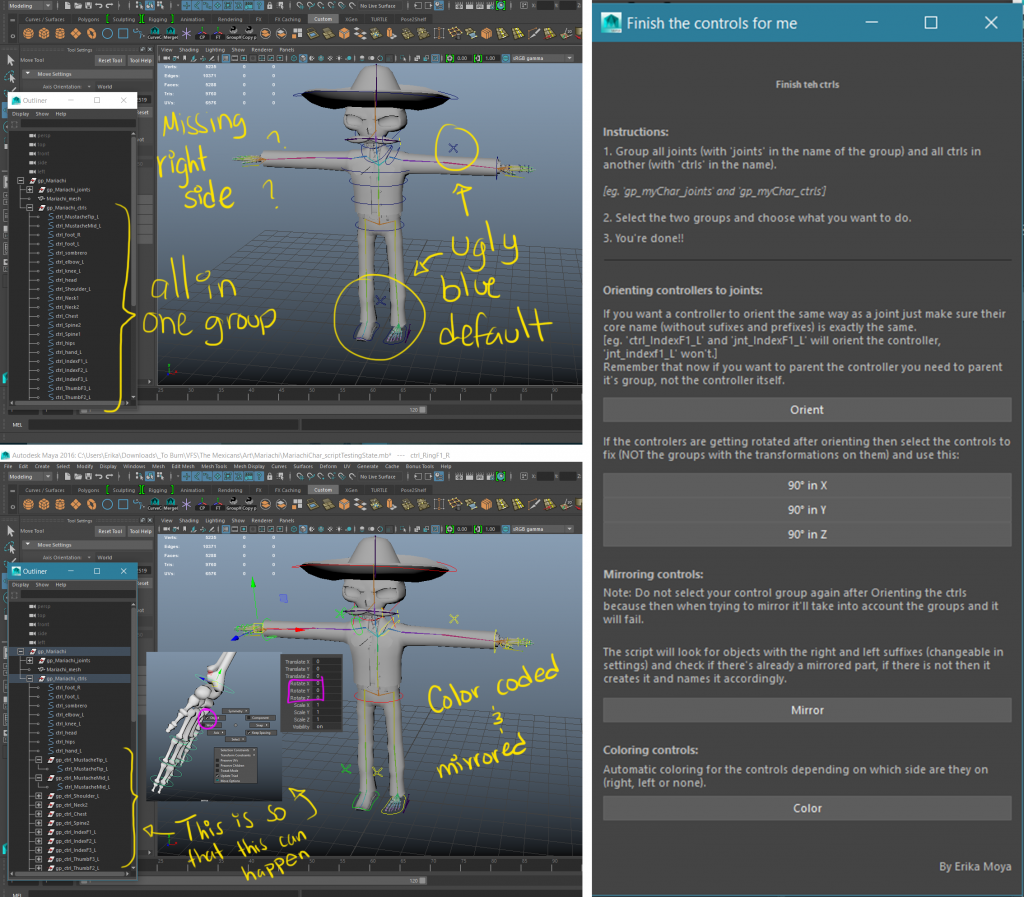
Task: Open the Custom shelf tab in lower Maya
Action: (x=322, y=490)
